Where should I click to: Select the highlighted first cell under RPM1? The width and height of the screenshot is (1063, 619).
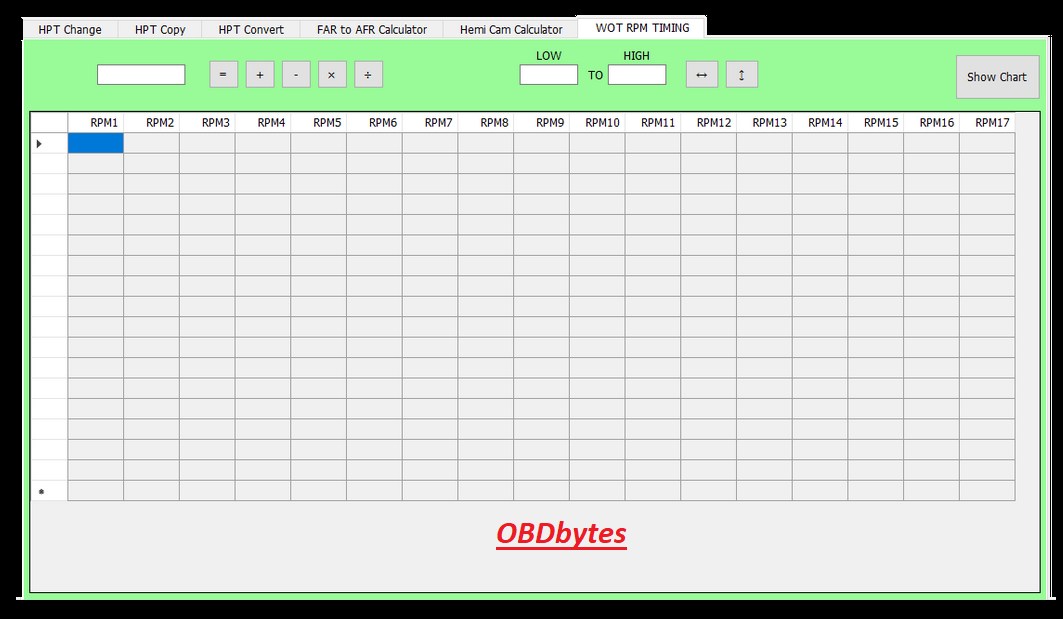(x=96, y=144)
